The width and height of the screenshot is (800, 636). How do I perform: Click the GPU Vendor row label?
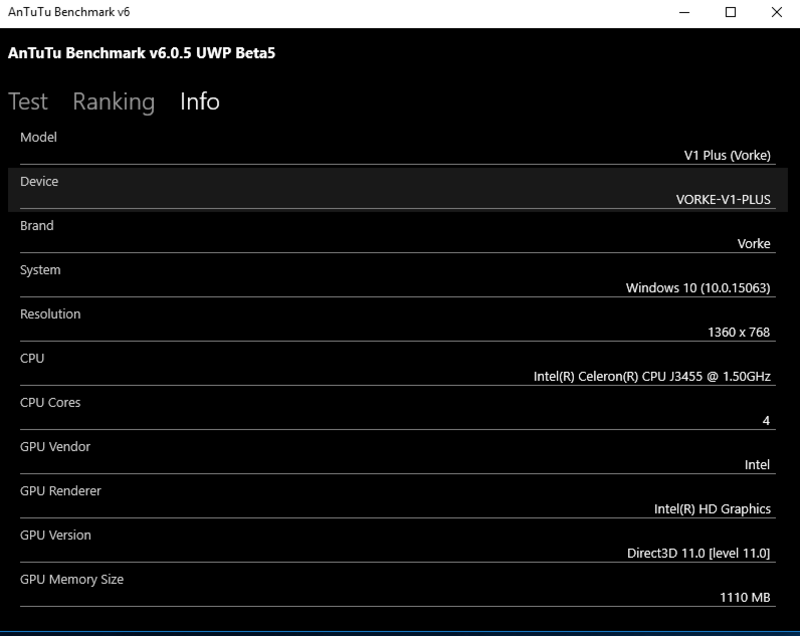point(55,447)
